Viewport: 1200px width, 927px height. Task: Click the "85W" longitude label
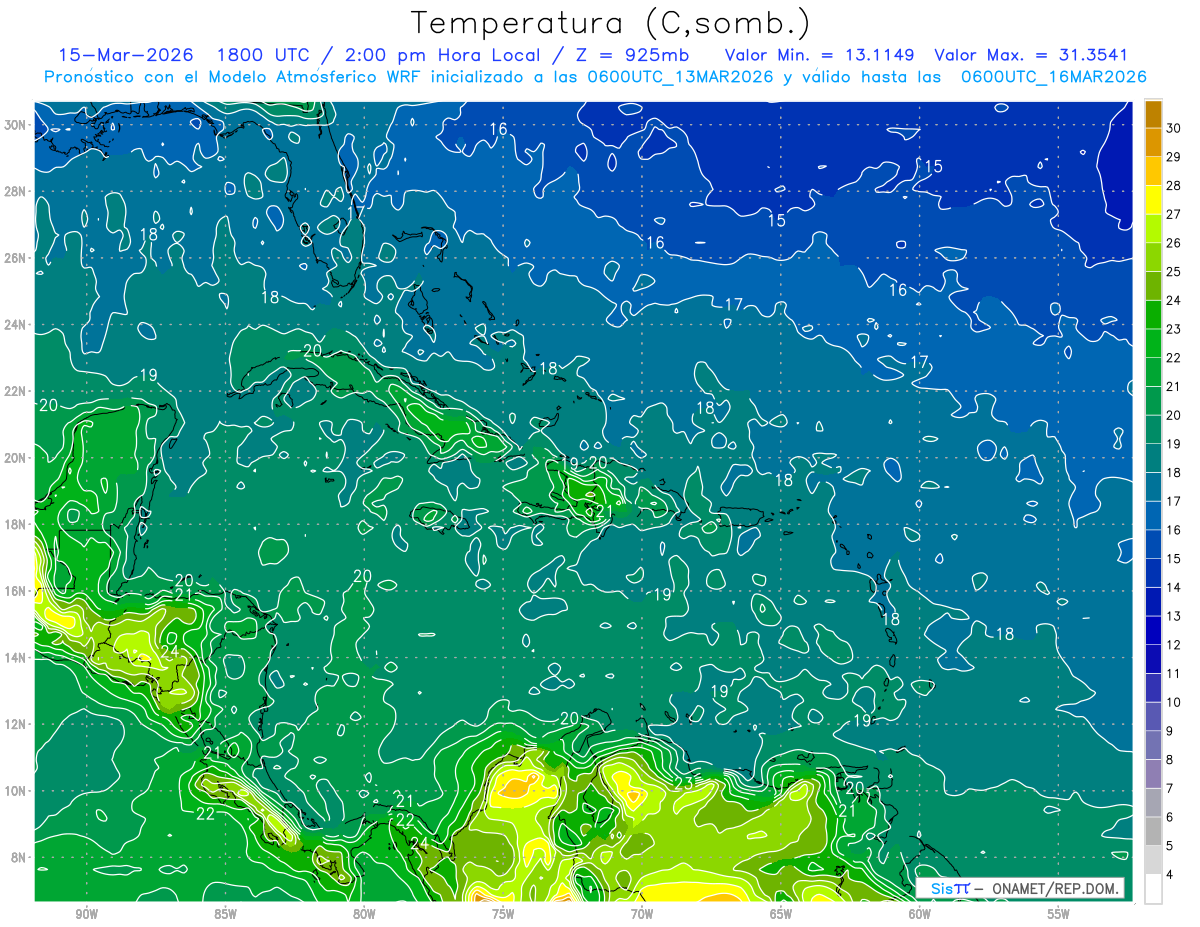(x=225, y=914)
